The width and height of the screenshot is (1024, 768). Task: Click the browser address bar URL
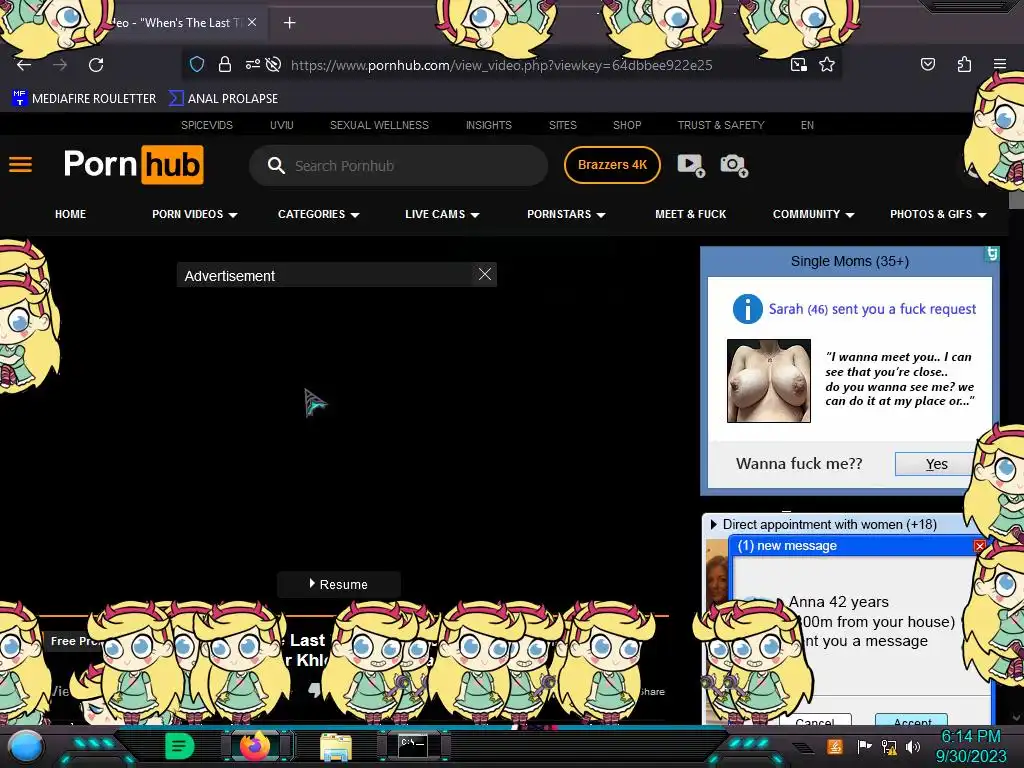(x=501, y=65)
